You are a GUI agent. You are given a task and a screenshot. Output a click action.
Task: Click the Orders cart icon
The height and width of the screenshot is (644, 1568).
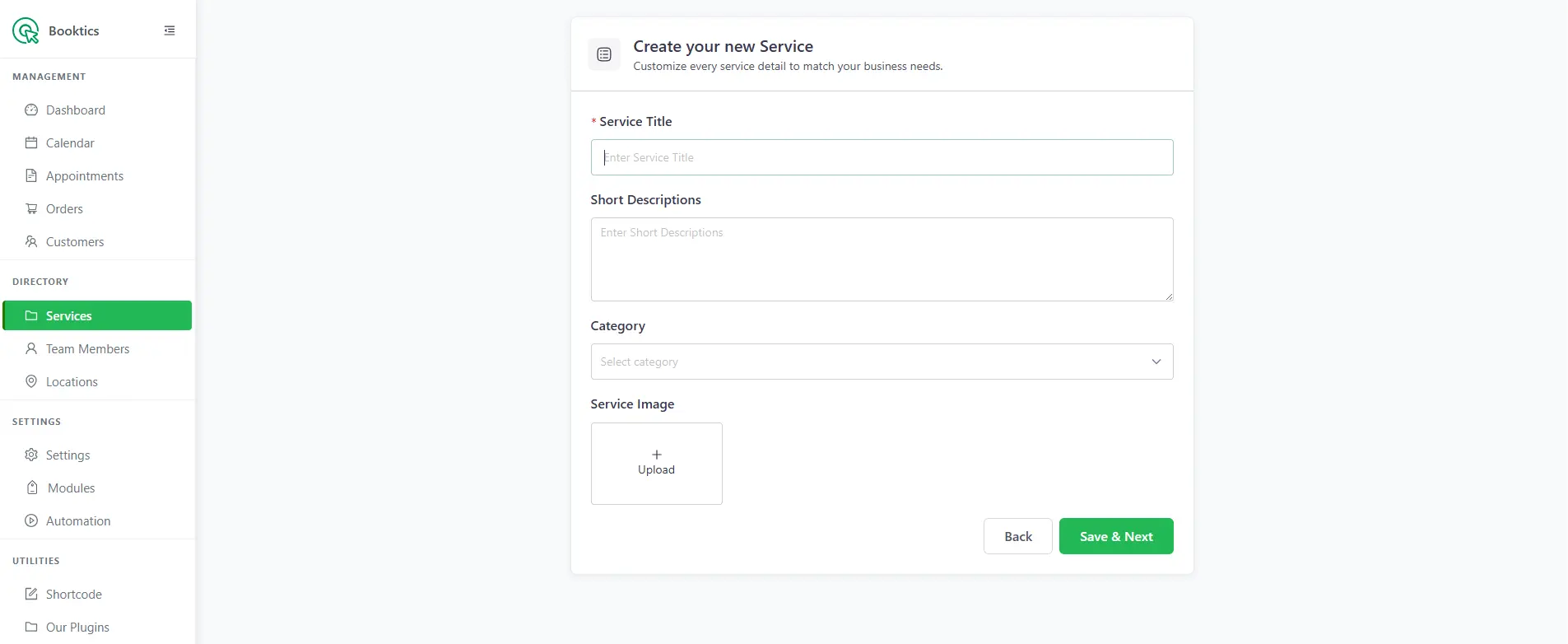click(x=31, y=209)
